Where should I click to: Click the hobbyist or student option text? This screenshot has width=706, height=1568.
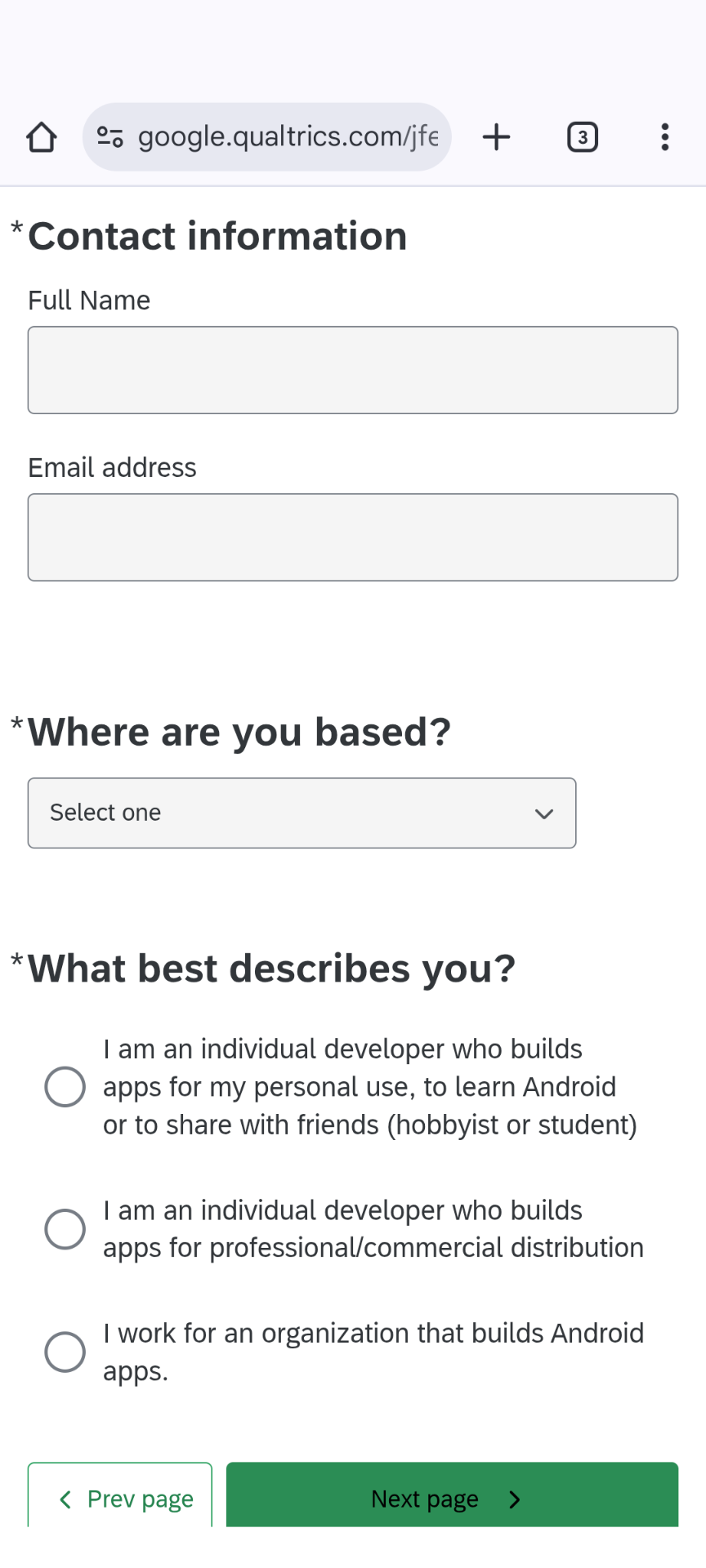pyautogui.click(x=370, y=1087)
